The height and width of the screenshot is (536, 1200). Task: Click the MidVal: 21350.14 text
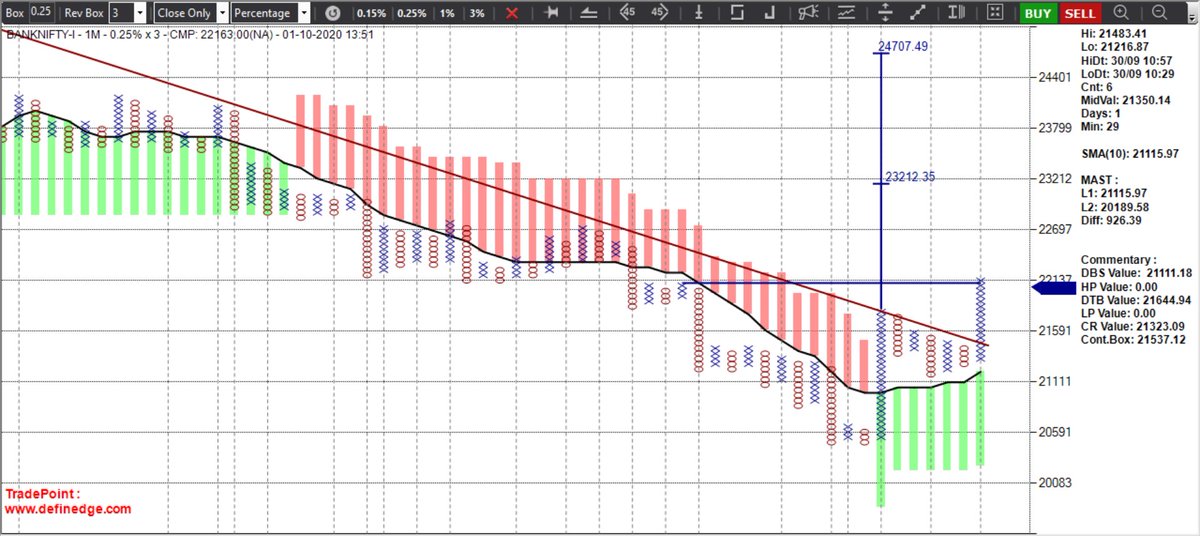click(x=1126, y=100)
